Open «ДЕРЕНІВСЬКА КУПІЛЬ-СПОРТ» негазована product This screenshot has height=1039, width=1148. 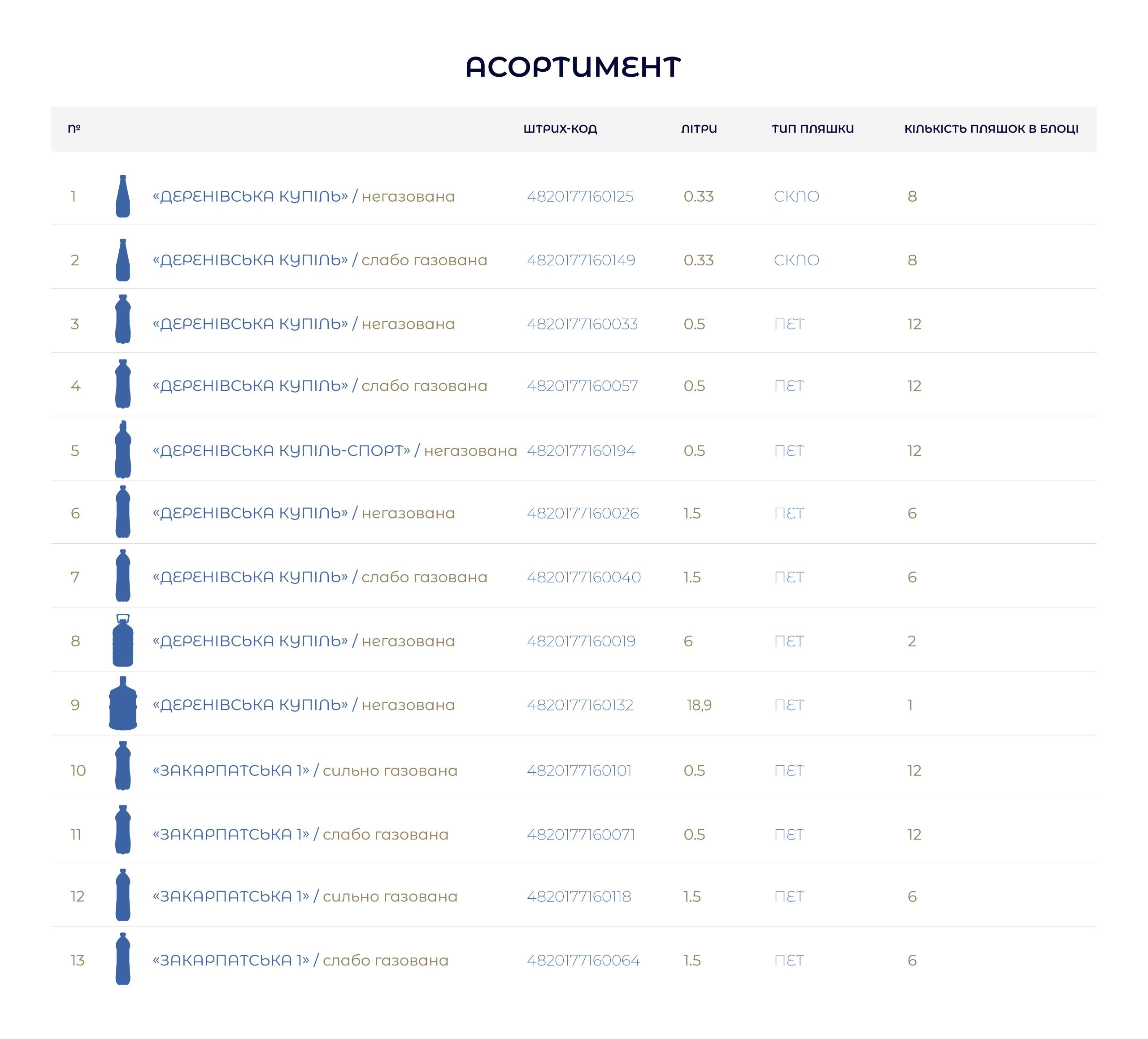335,451
